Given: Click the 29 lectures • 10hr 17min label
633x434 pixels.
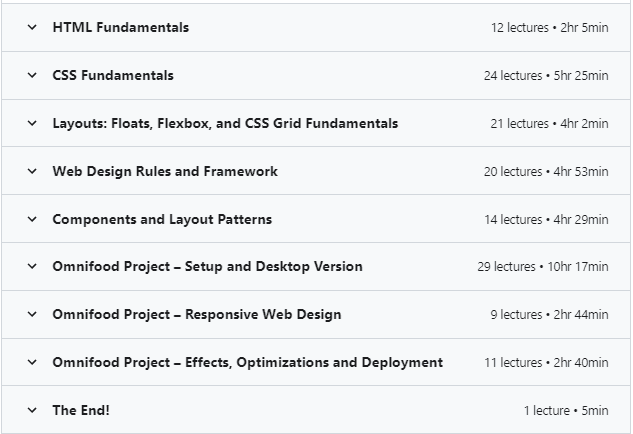Looking at the screenshot, I should (542, 267).
